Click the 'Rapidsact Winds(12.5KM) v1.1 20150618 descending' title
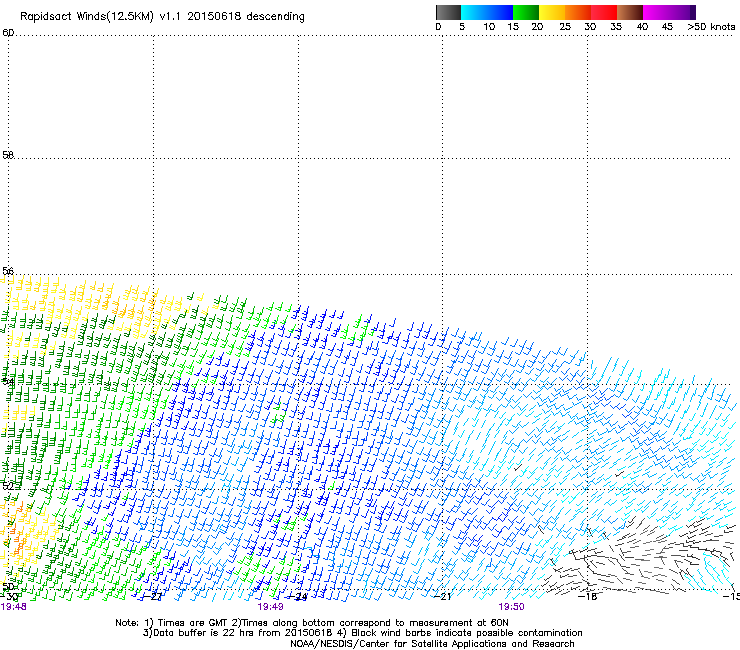The height and width of the screenshot is (650, 740). pyautogui.click(x=162, y=17)
